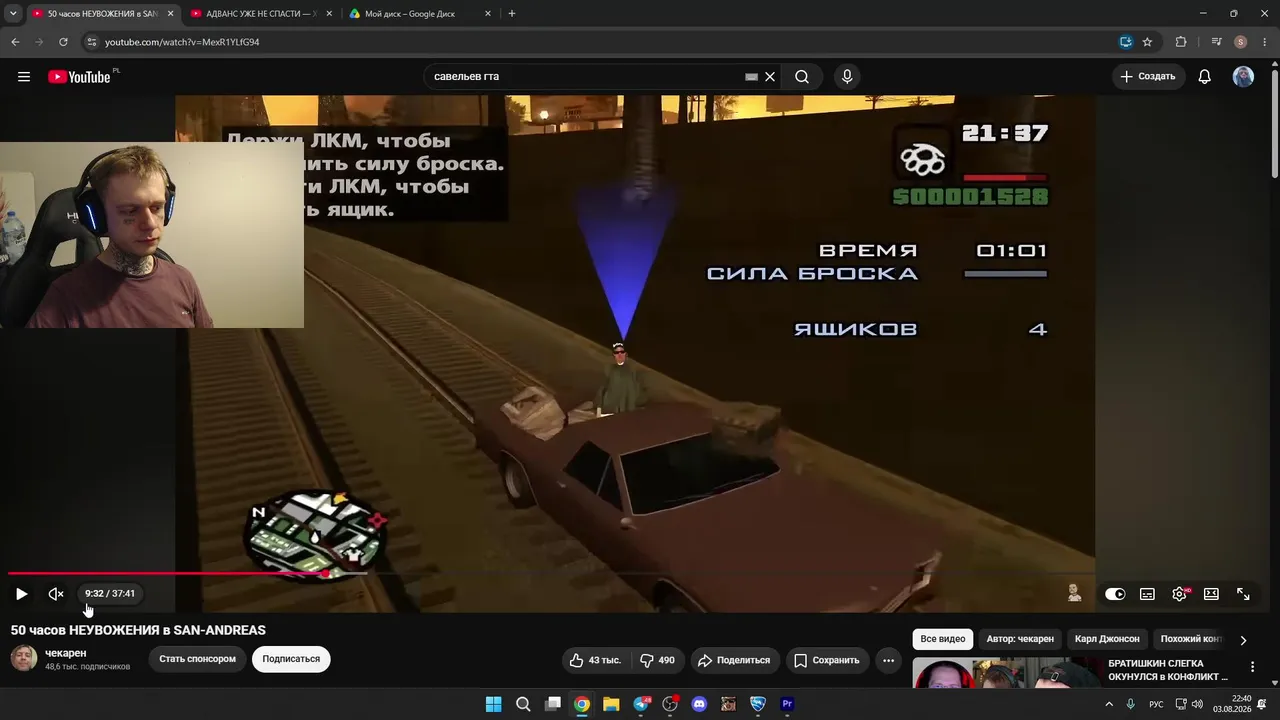Open the Создать create menu
1280x720 pixels.
(1148, 77)
